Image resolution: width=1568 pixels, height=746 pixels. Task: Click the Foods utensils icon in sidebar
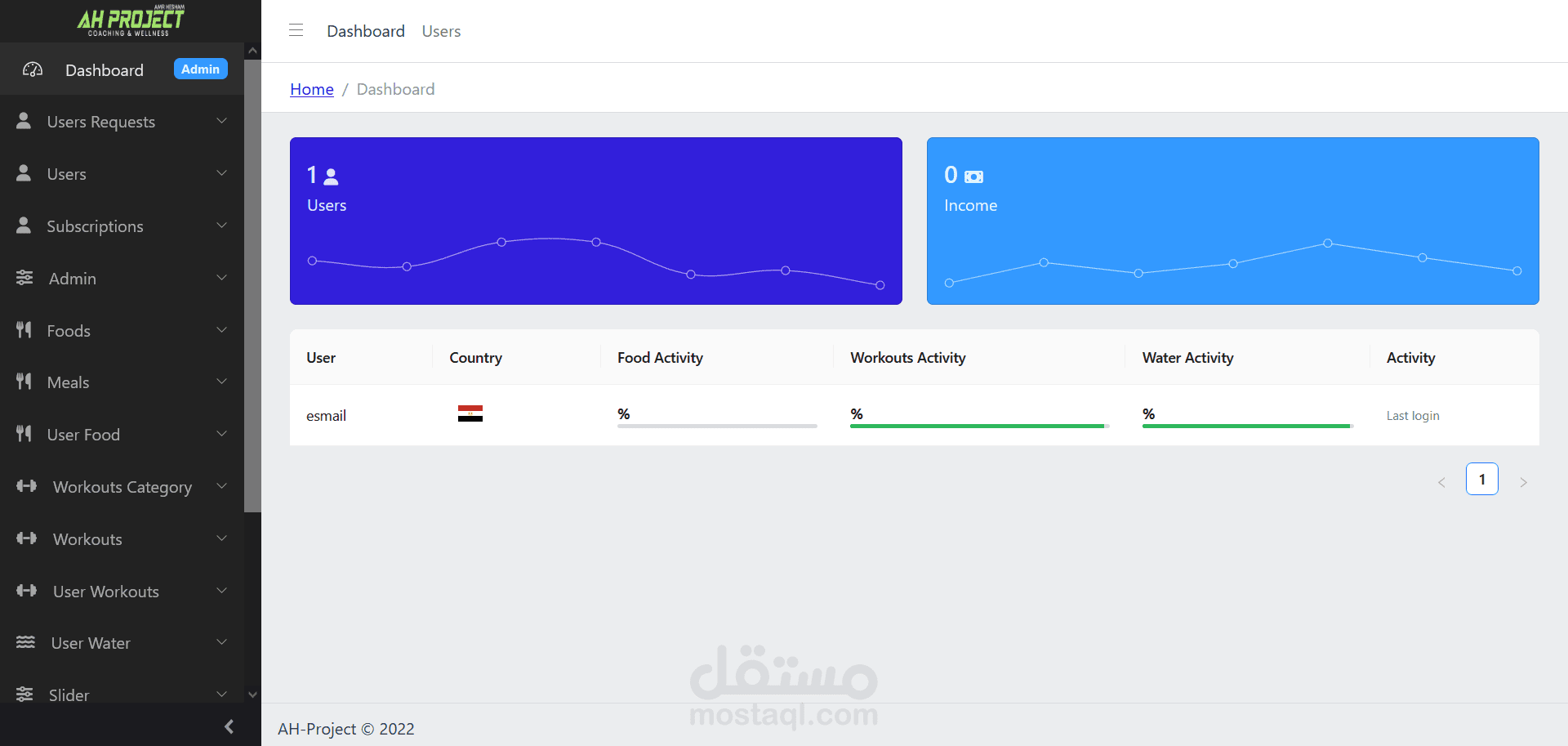pos(24,330)
